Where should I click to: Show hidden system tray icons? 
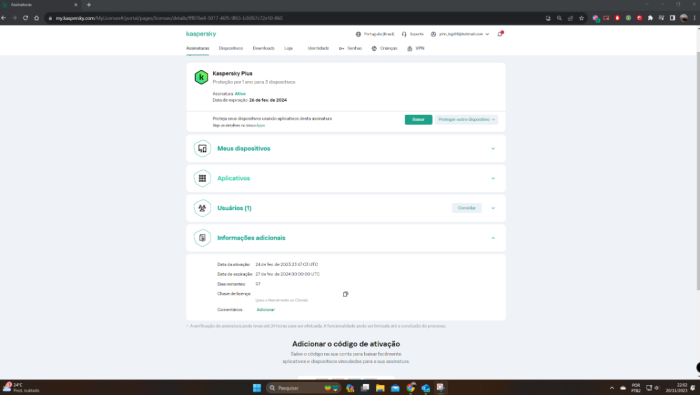612,387
